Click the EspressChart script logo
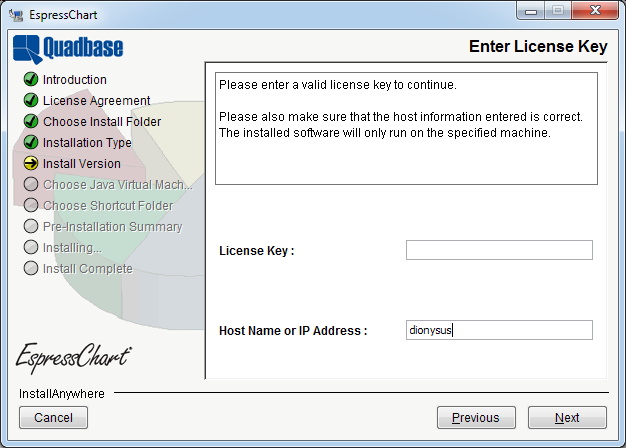The height and width of the screenshot is (448, 626). 73,357
